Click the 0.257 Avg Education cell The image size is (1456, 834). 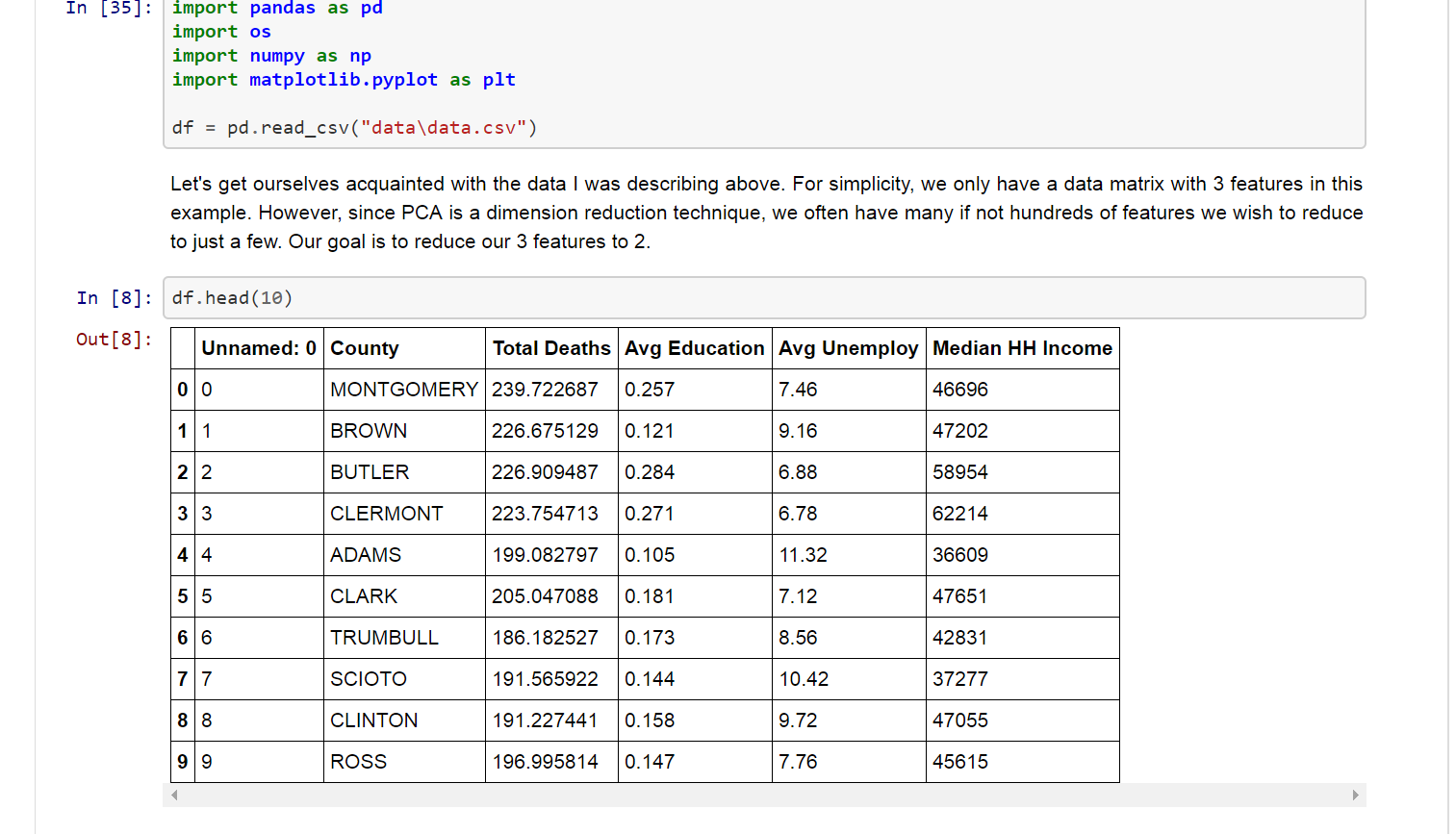click(x=695, y=390)
